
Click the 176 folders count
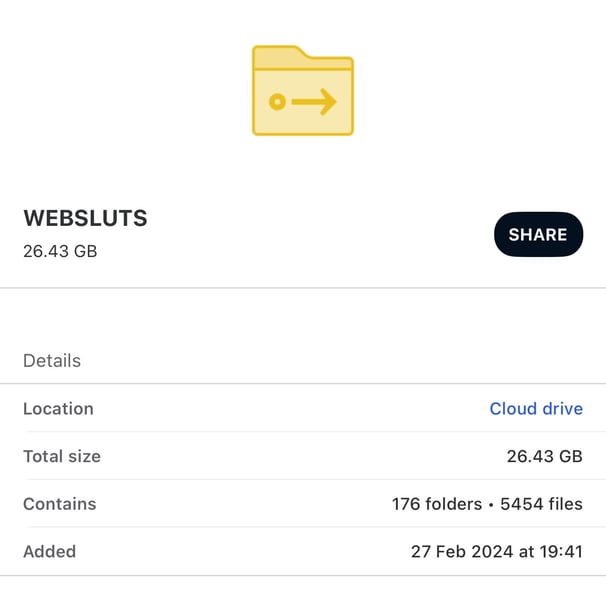(x=436, y=504)
